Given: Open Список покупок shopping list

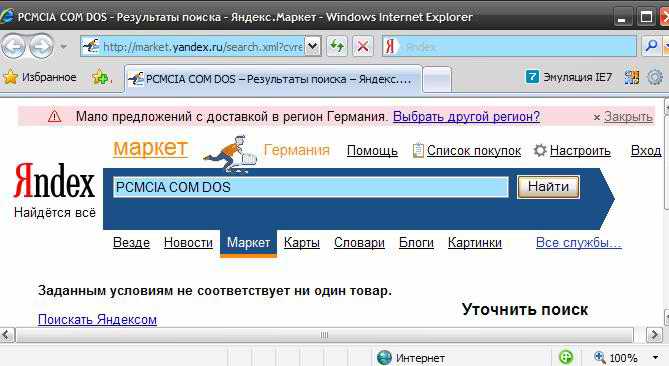Looking at the screenshot, I should tap(474, 151).
